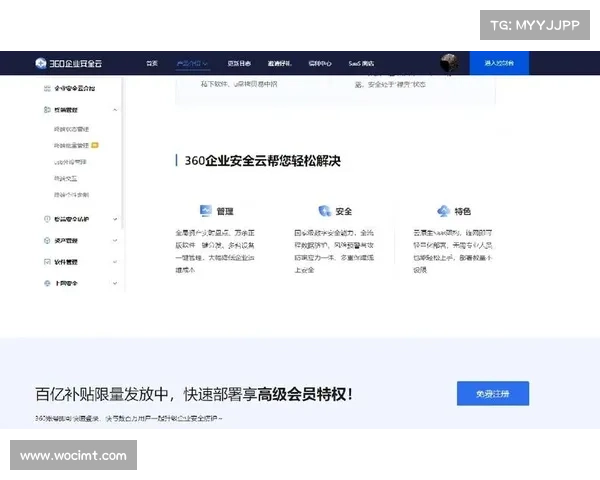Click the blue 免费注册 button
Image resolution: width=600 pixels, height=480 pixels.
pos(493,393)
